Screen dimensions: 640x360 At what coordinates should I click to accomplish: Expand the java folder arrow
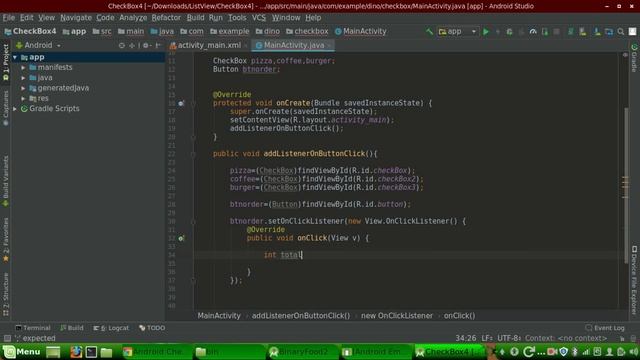24,78
